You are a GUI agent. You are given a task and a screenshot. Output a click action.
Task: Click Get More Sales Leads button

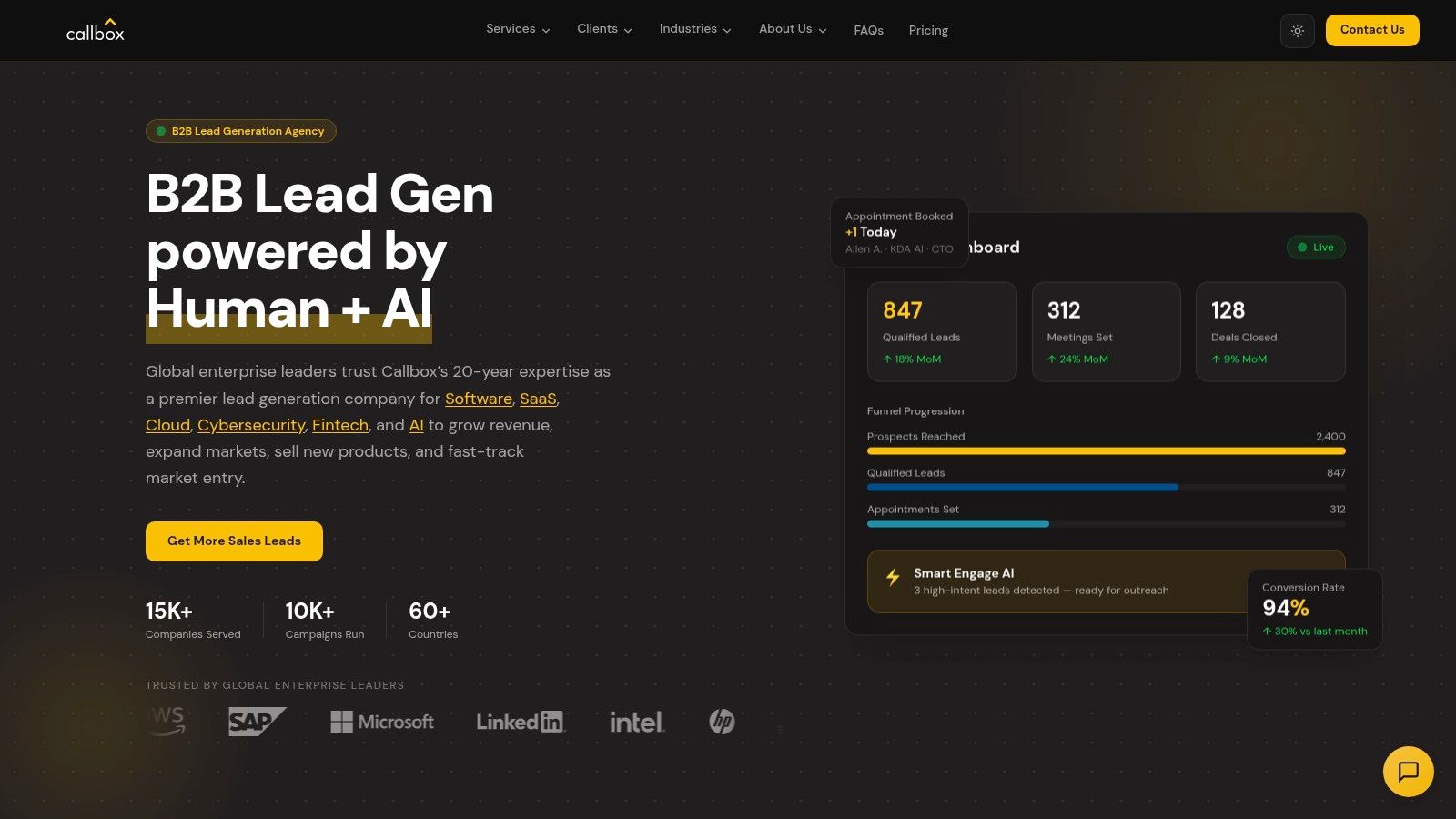click(234, 541)
